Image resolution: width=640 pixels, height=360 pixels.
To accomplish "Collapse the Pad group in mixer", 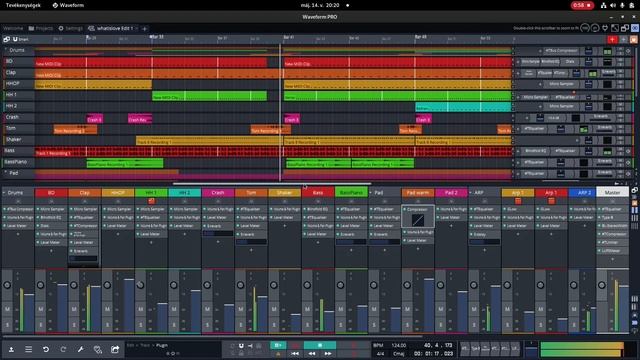I will 371,192.
